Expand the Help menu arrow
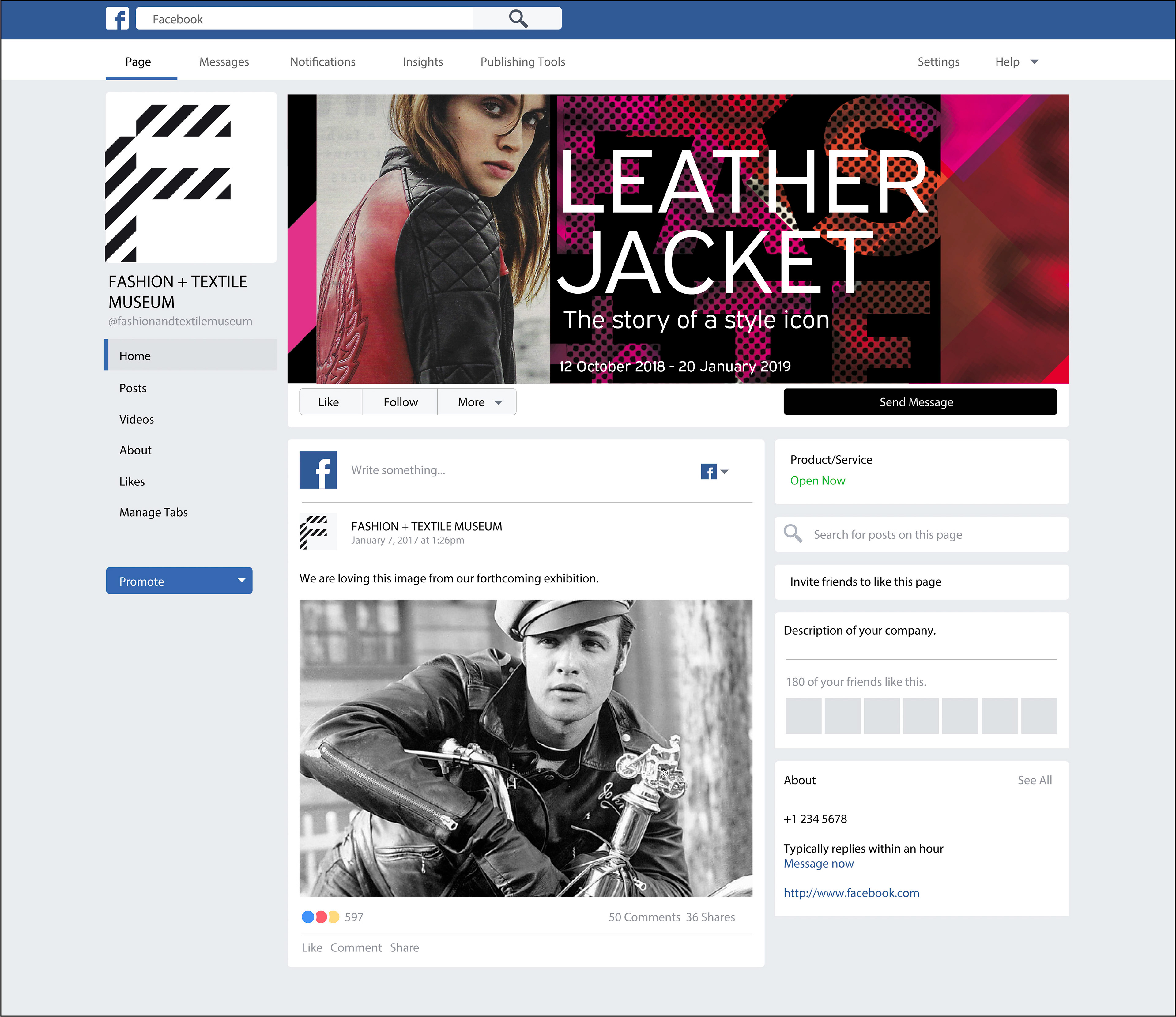The image size is (1176, 1017). point(1034,62)
